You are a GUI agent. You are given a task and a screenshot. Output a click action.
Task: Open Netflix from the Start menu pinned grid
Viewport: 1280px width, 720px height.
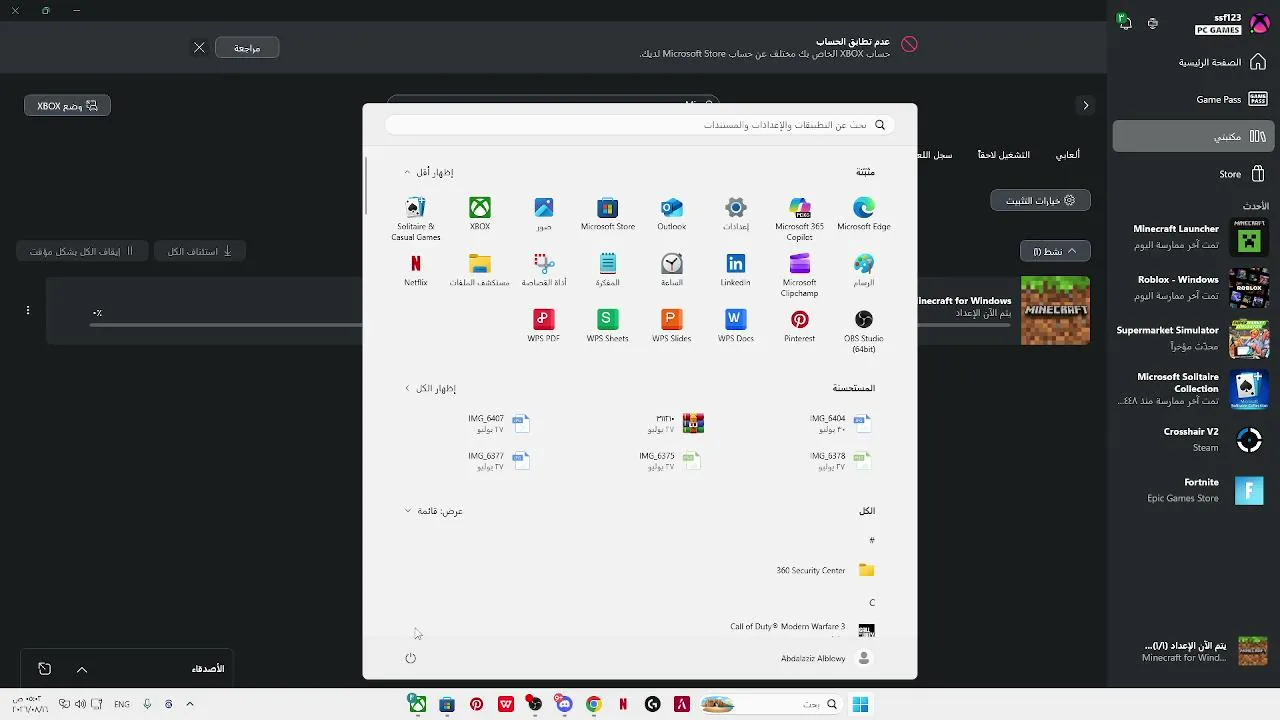click(x=416, y=270)
